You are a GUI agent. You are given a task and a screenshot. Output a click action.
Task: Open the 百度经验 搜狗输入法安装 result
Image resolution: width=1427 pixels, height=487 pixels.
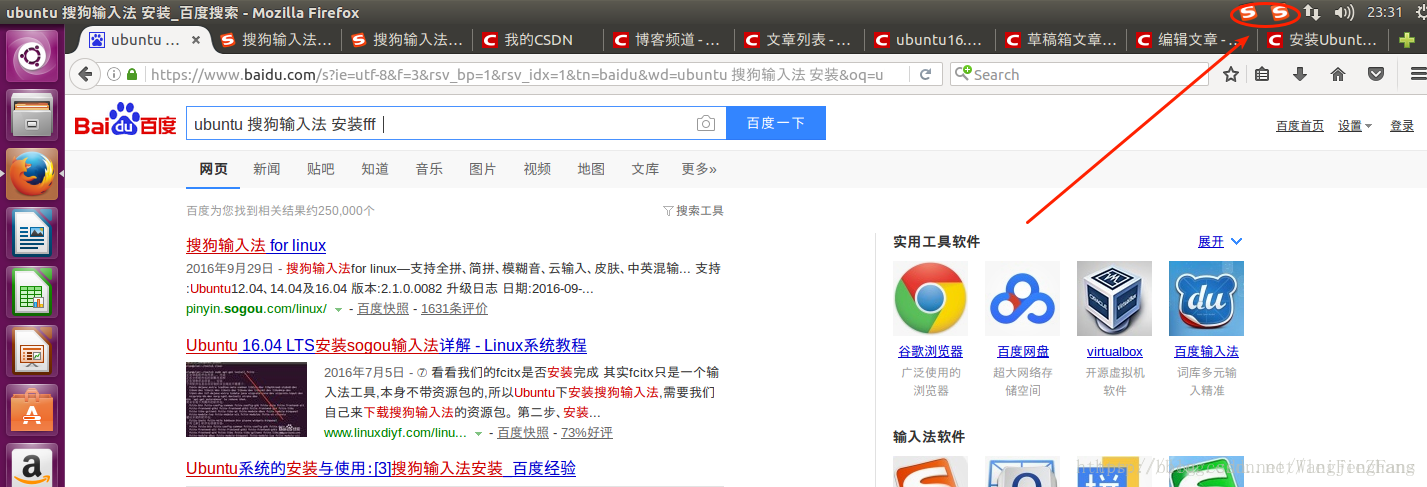tap(381, 468)
